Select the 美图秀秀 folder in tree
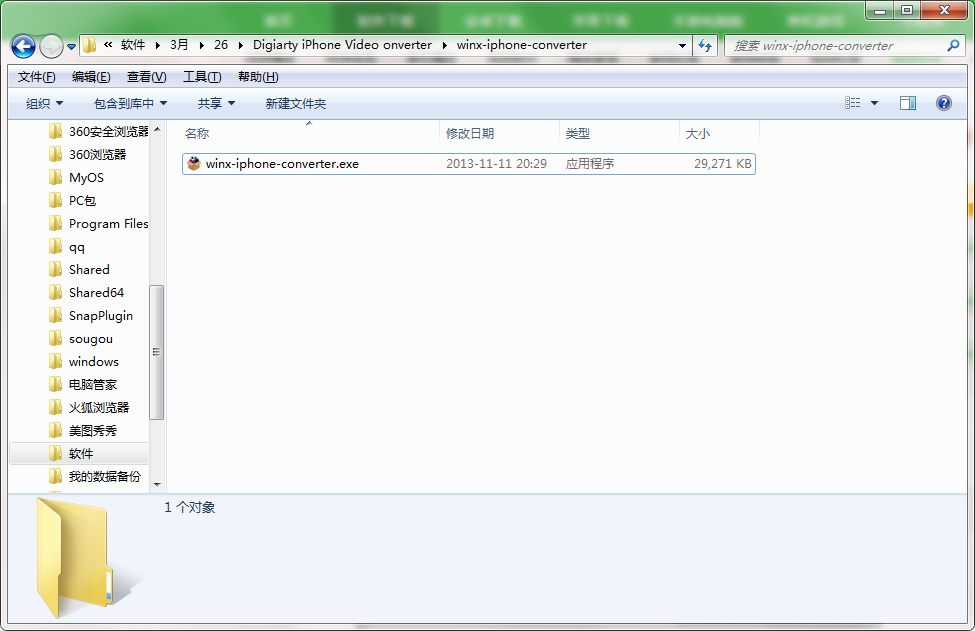975x631 pixels. point(83,431)
